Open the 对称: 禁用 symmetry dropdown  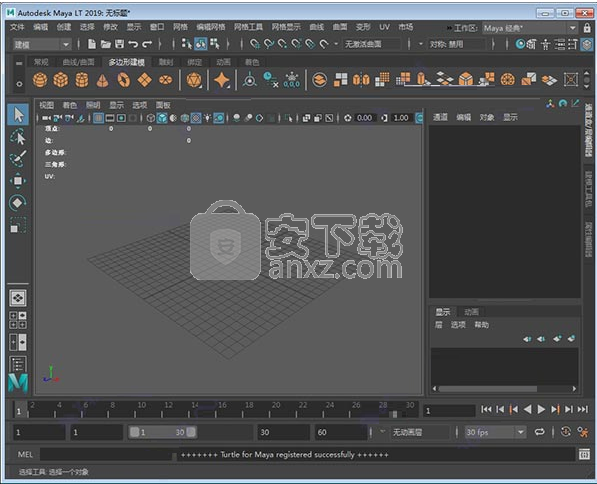click(457, 44)
